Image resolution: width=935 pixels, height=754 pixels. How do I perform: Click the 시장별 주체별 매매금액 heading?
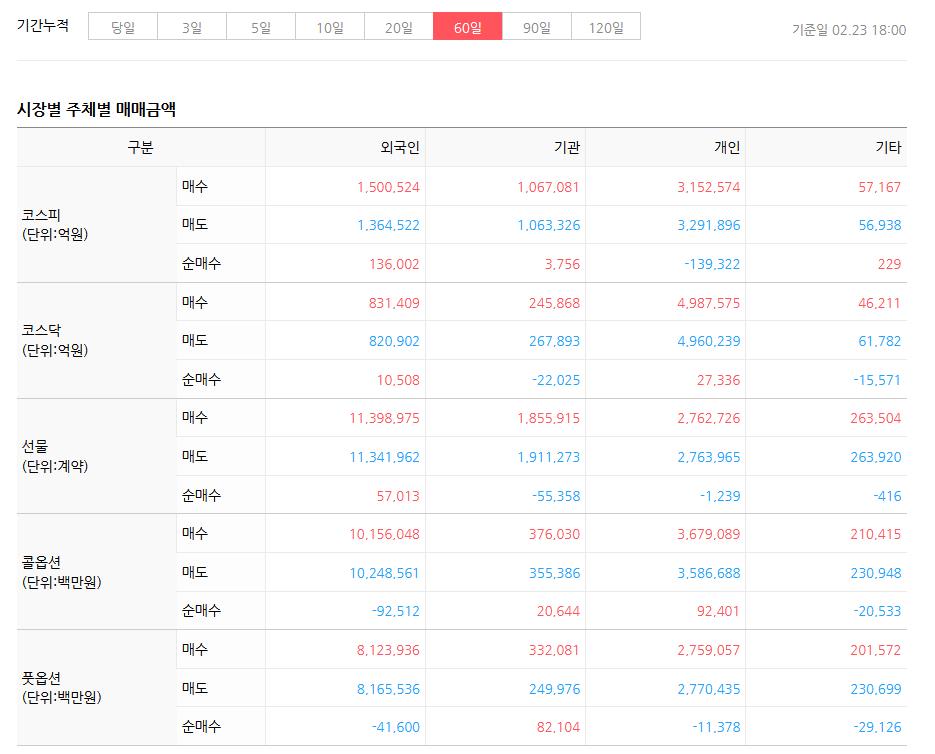(97, 109)
